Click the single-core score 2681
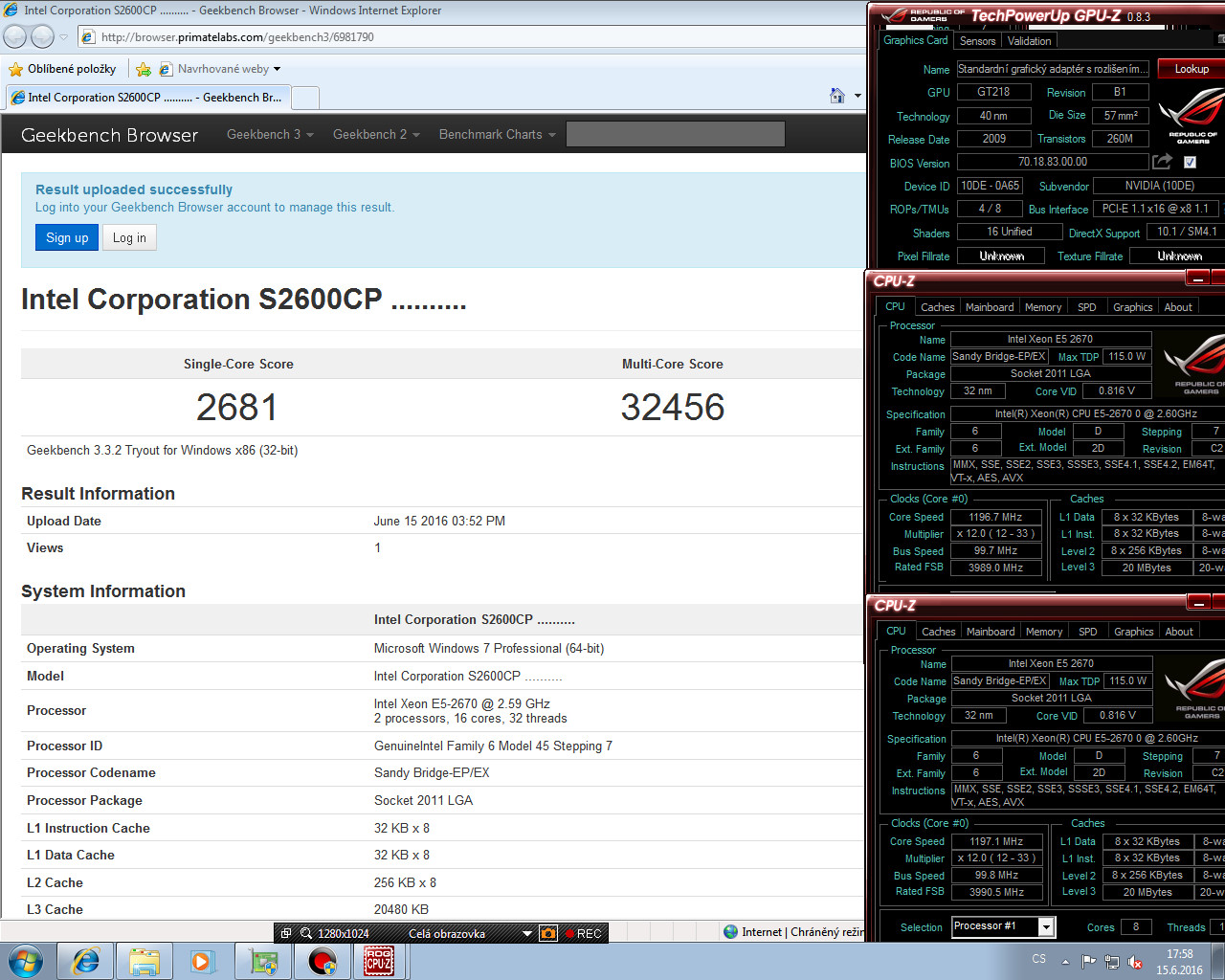Screen dimensions: 1225x980 [237, 408]
